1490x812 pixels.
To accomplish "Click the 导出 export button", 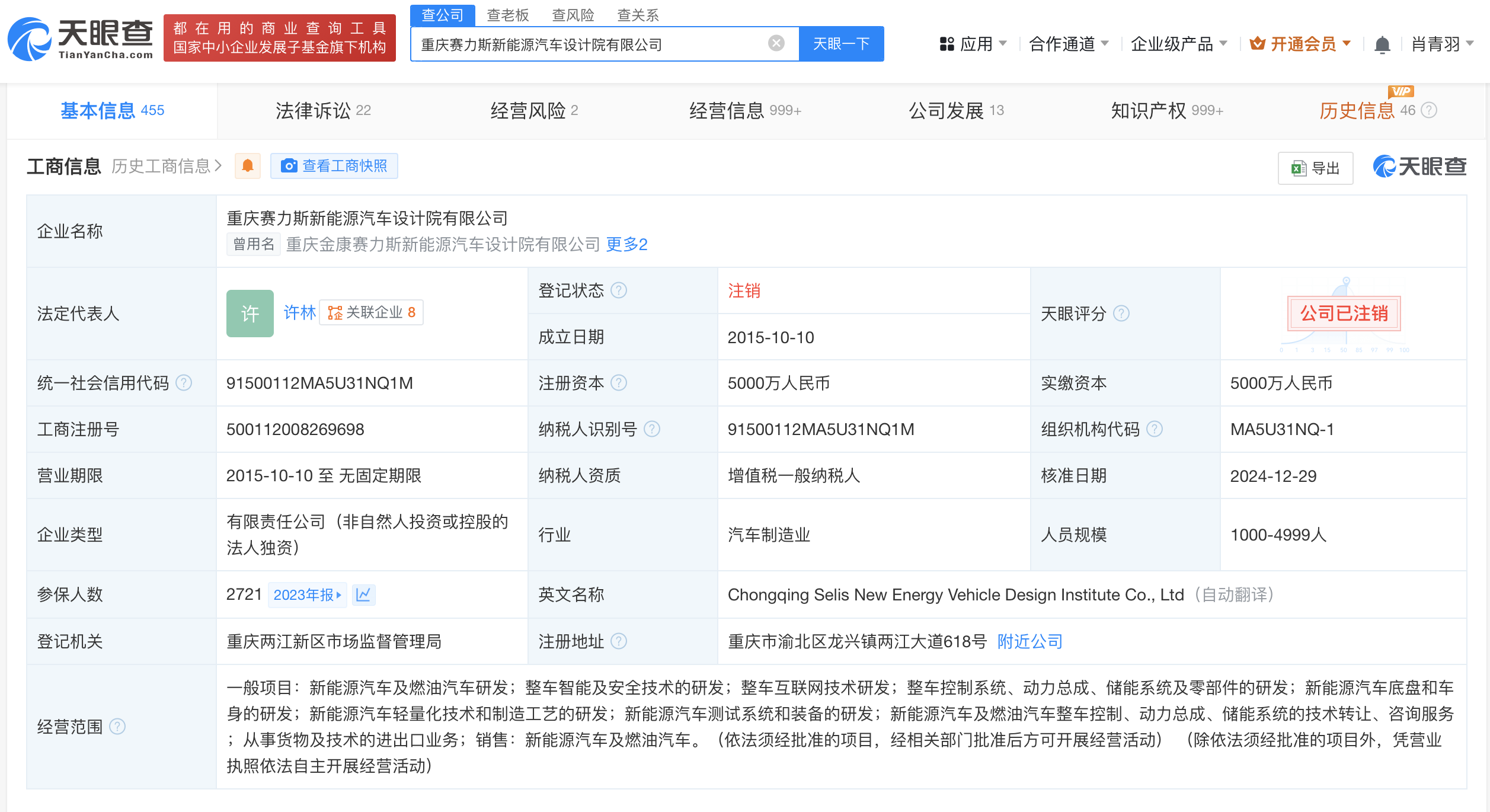I will click(x=1316, y=168).
